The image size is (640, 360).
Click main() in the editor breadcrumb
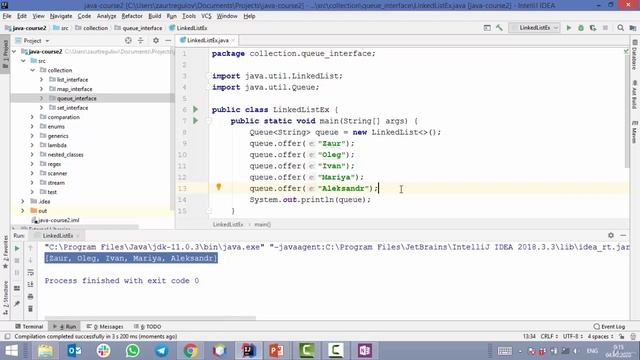click(x=262, y=224)
